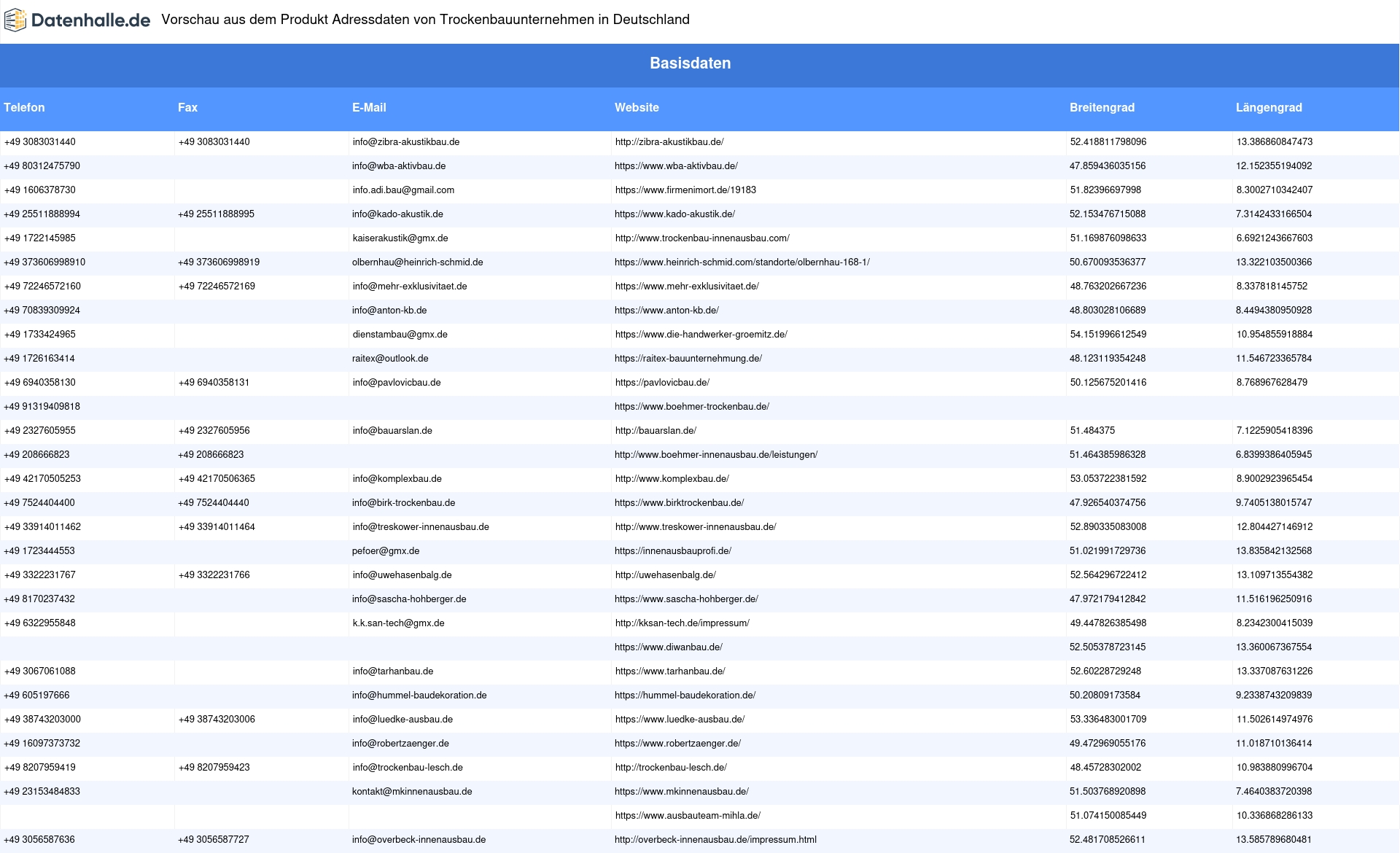Open the innenausbauprofi.de website URL
Viewport: 1400px width, 853px height.
tap(673, 551)
